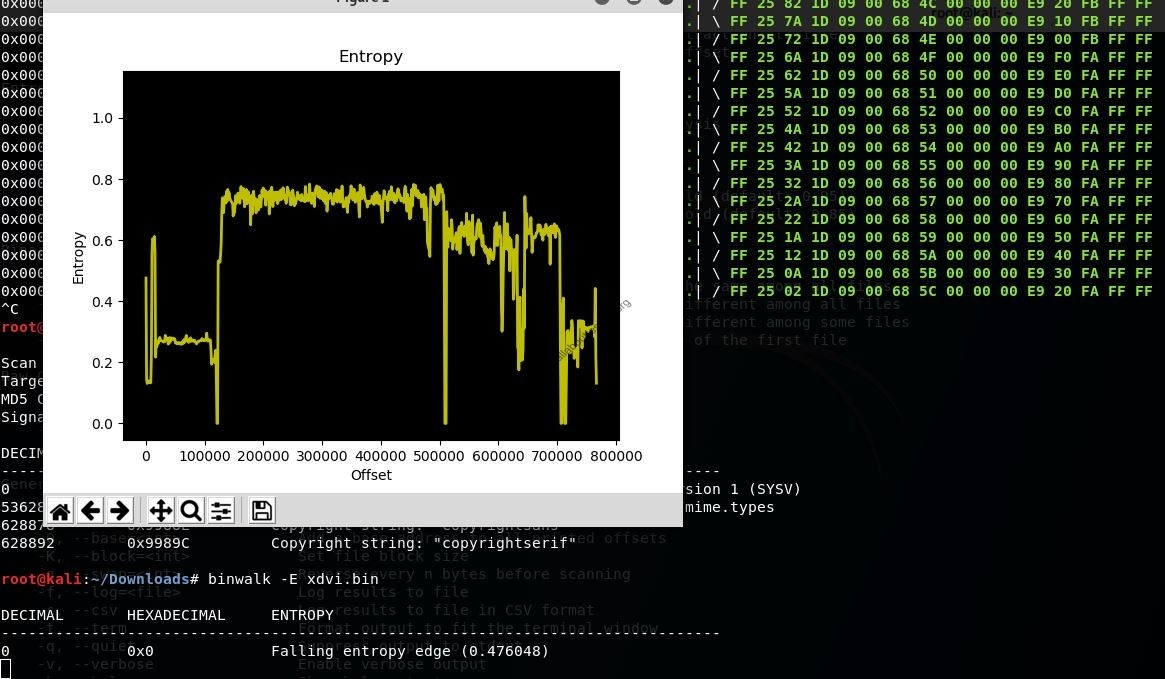The height and width of the screenshot is (679, 1165).
Task: Save the entropy figure using the floppy icon
Action: tap(261, 510)
